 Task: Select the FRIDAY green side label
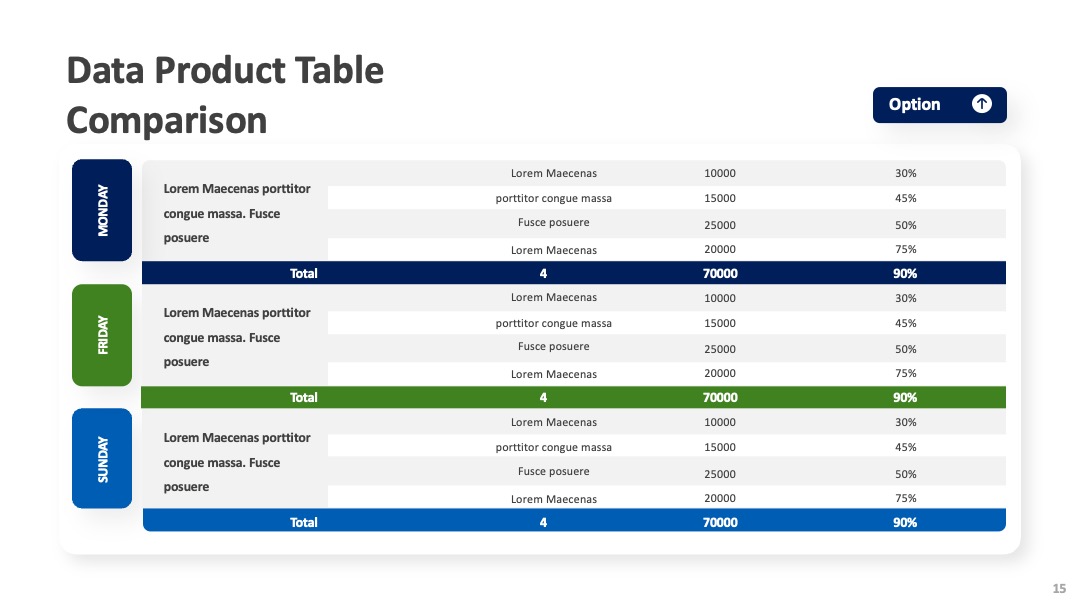tap(102, 335)
